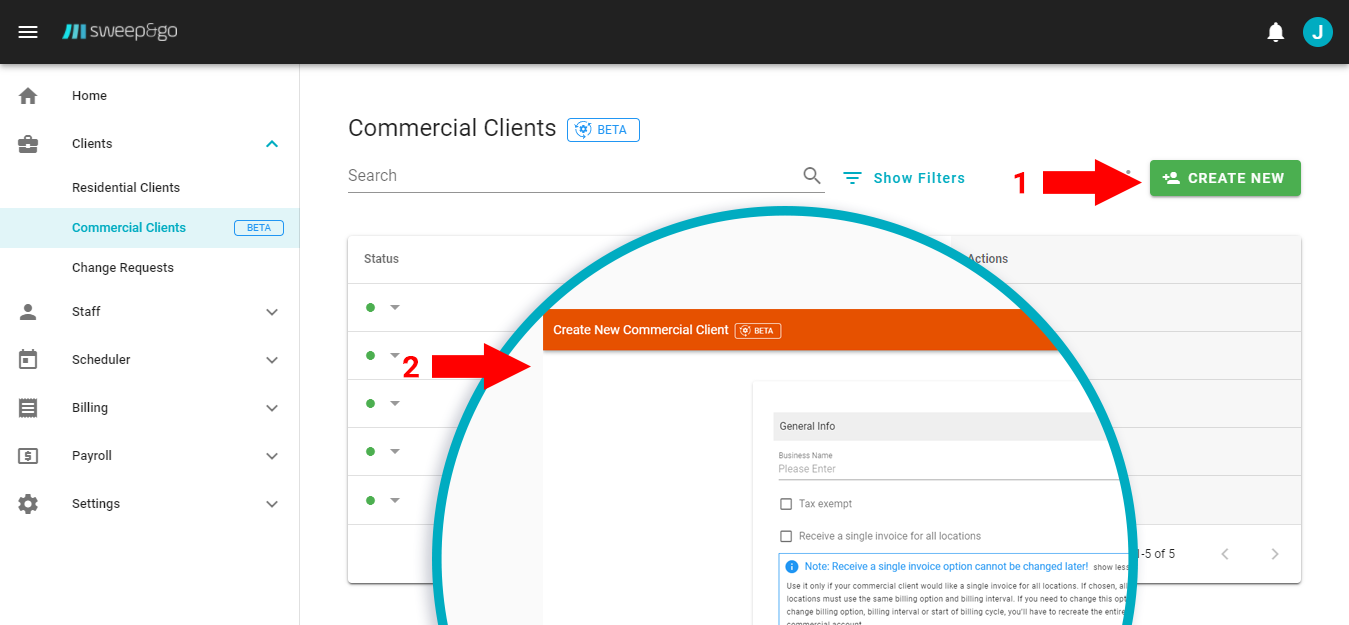This screenshot has height=625, width=1349.
Task: Click the search magnifier icon
Action: [812, 176]
